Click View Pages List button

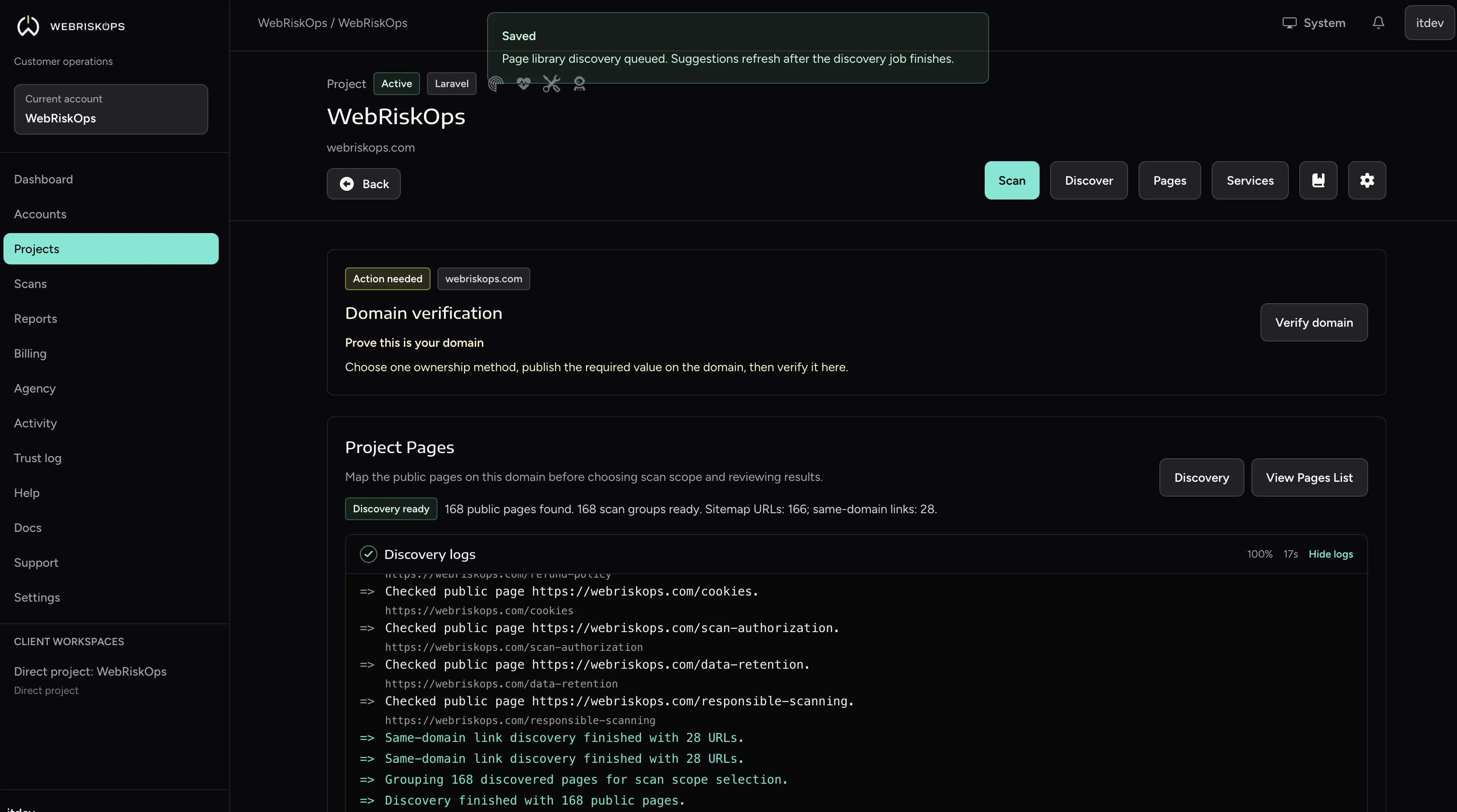[x=1309, y=477]
